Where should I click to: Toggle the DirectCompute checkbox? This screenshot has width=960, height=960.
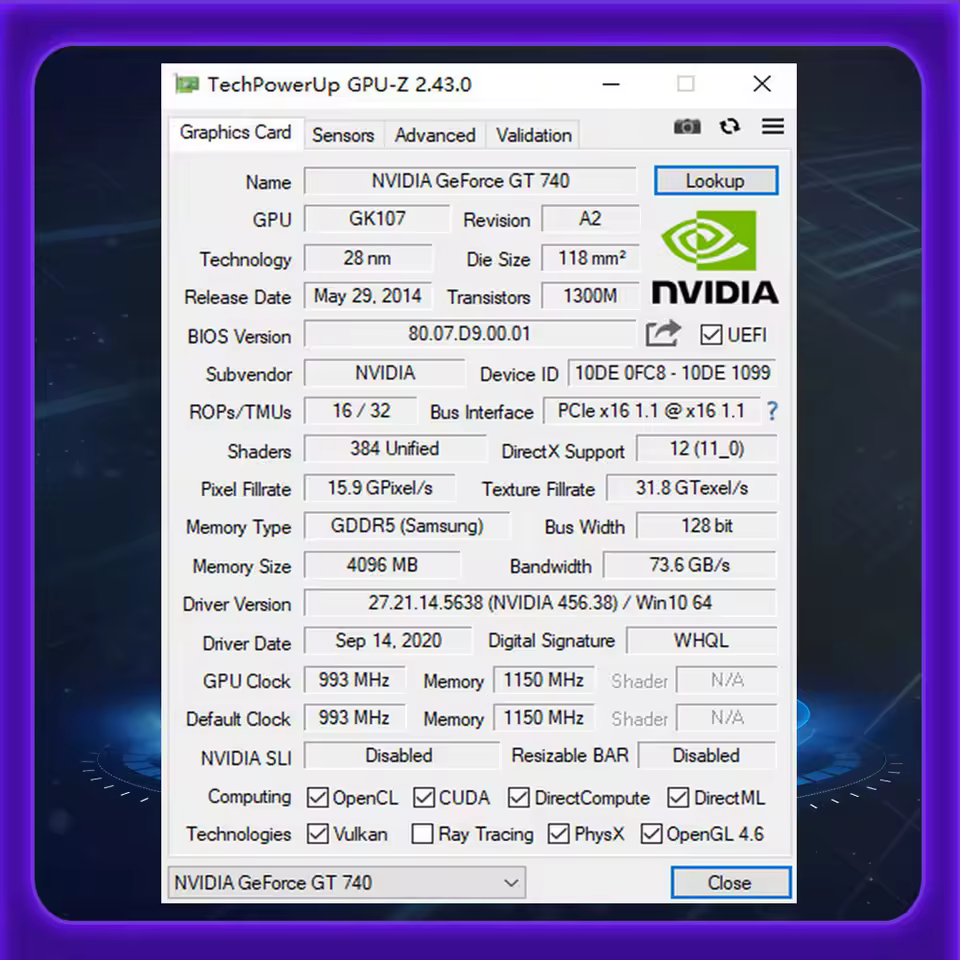pyautogui.click(x=519, y=798)
